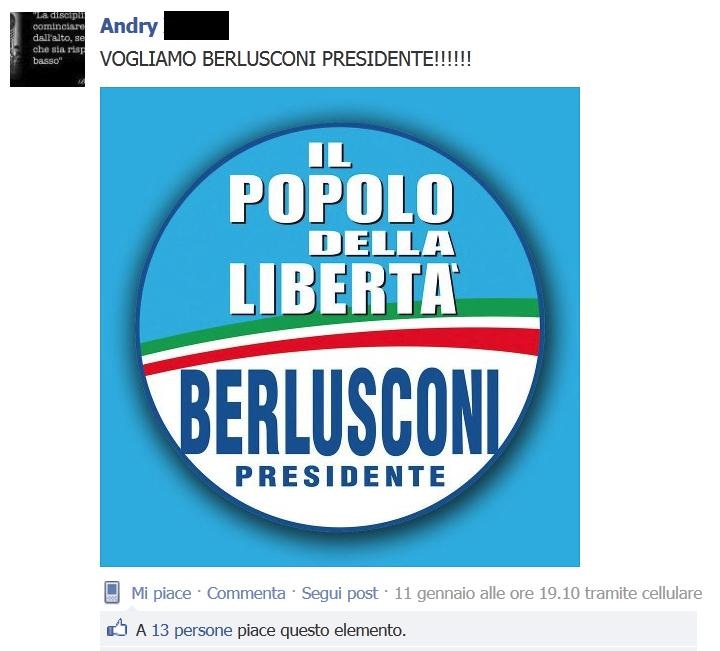
Task: Click the VOGLIAMO BERLUSCONI PRESIDENTE post text
Action: tap(286, 59)
